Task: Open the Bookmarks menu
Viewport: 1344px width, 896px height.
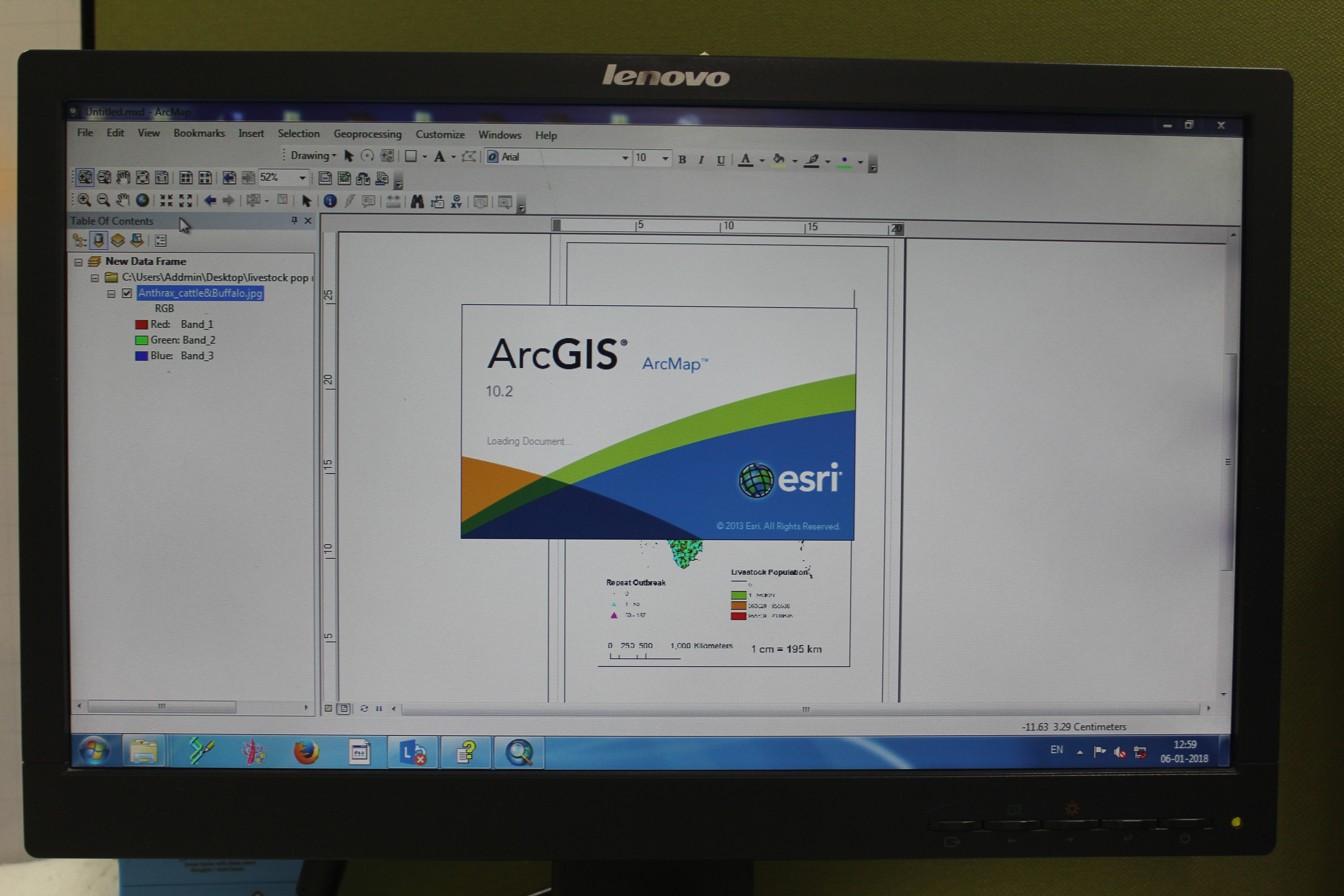Action: pyautogui.click(x=199, y=133)
